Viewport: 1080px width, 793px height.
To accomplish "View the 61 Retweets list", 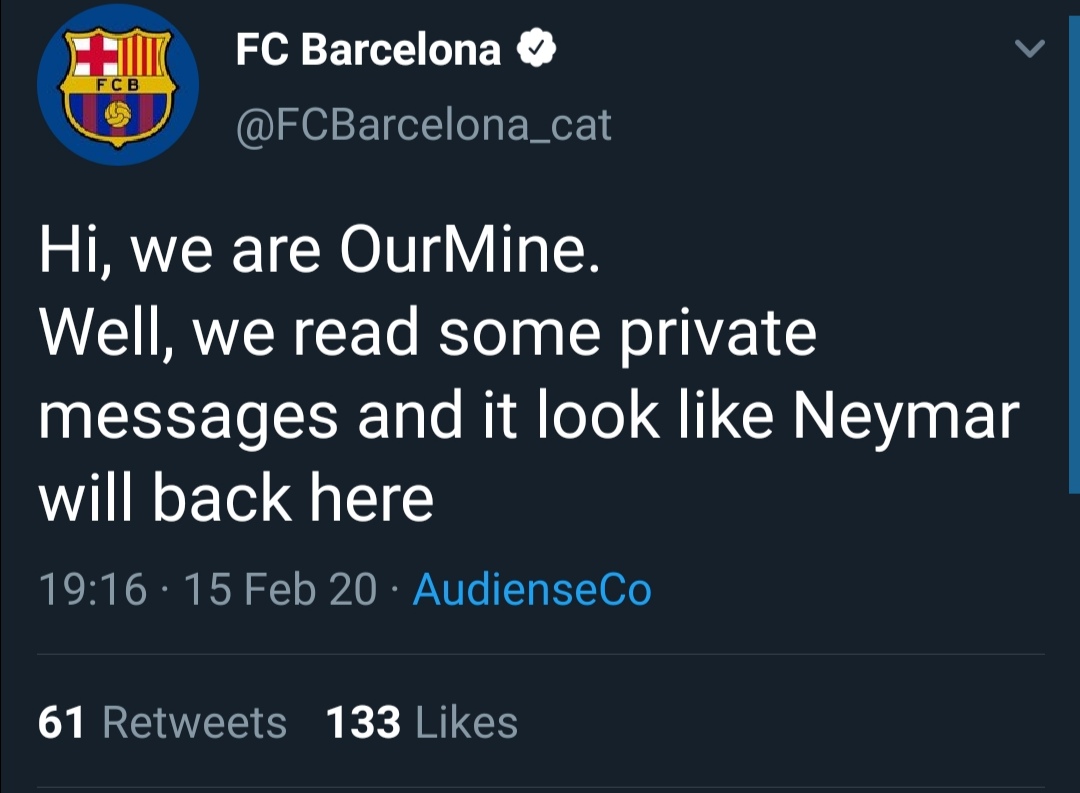I will (x=162, y=722).
